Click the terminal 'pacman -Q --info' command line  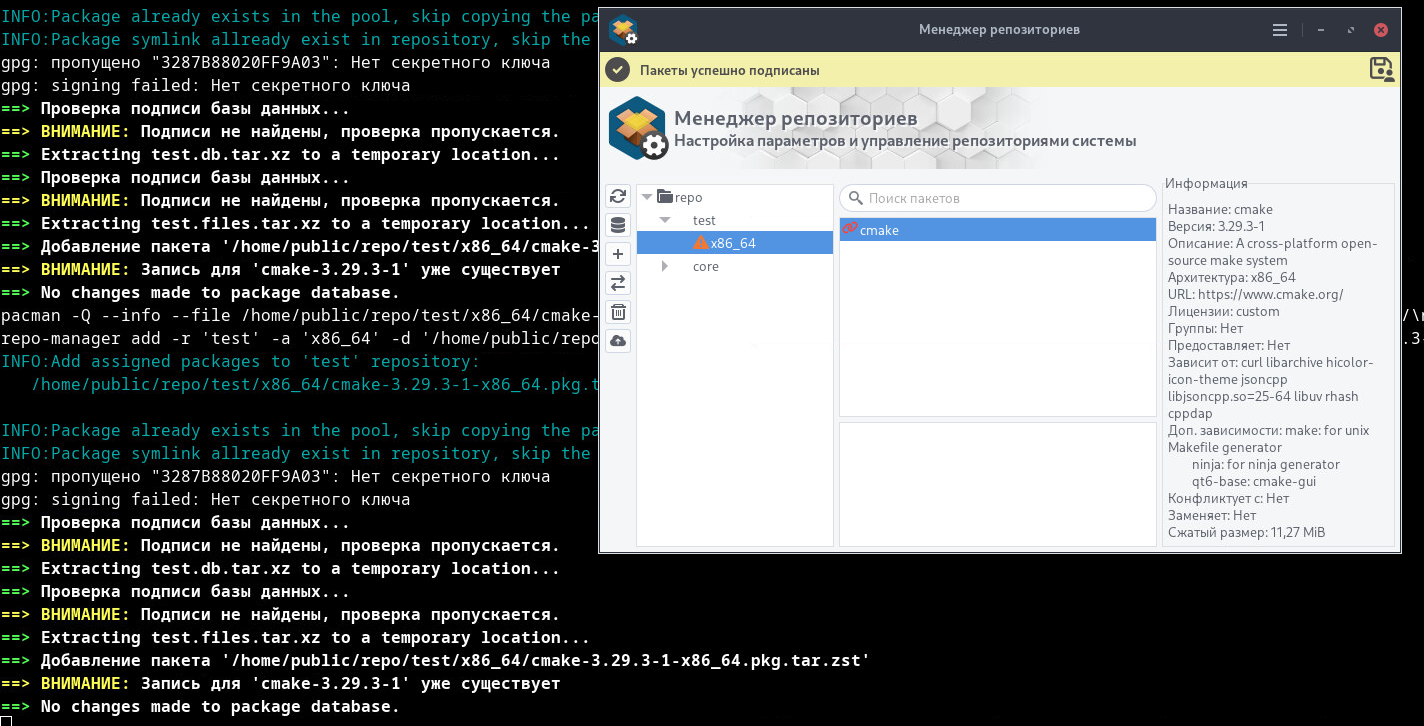[299, 316]
